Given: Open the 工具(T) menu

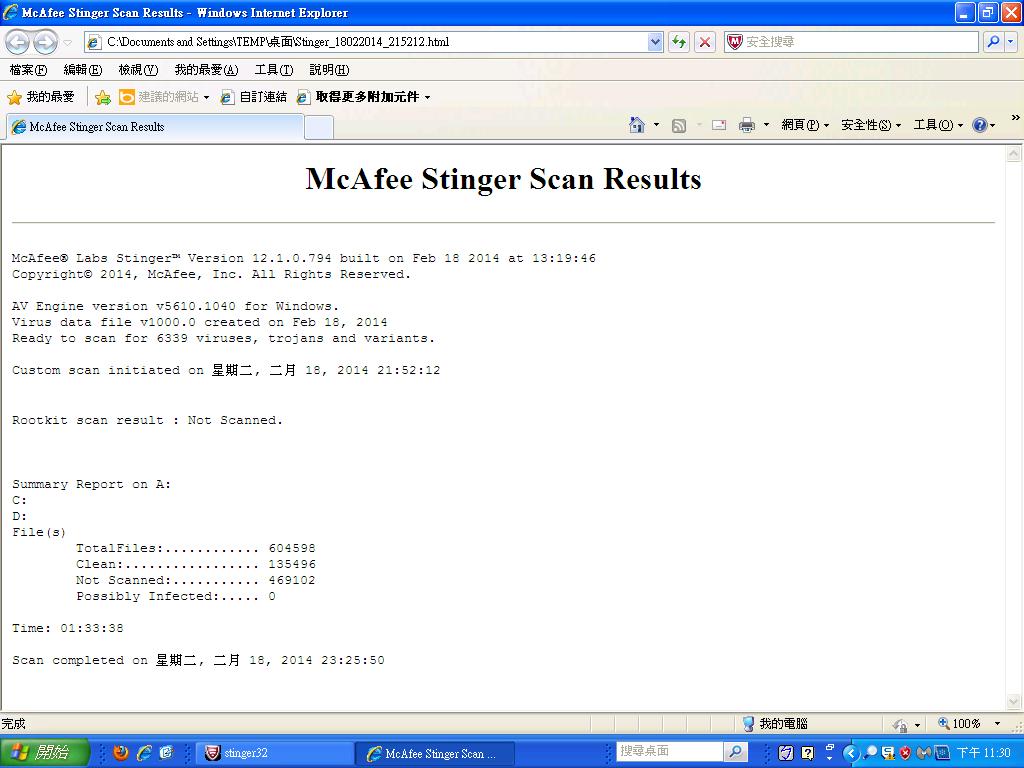Looking at the screenshot, I should click(274, 70).
